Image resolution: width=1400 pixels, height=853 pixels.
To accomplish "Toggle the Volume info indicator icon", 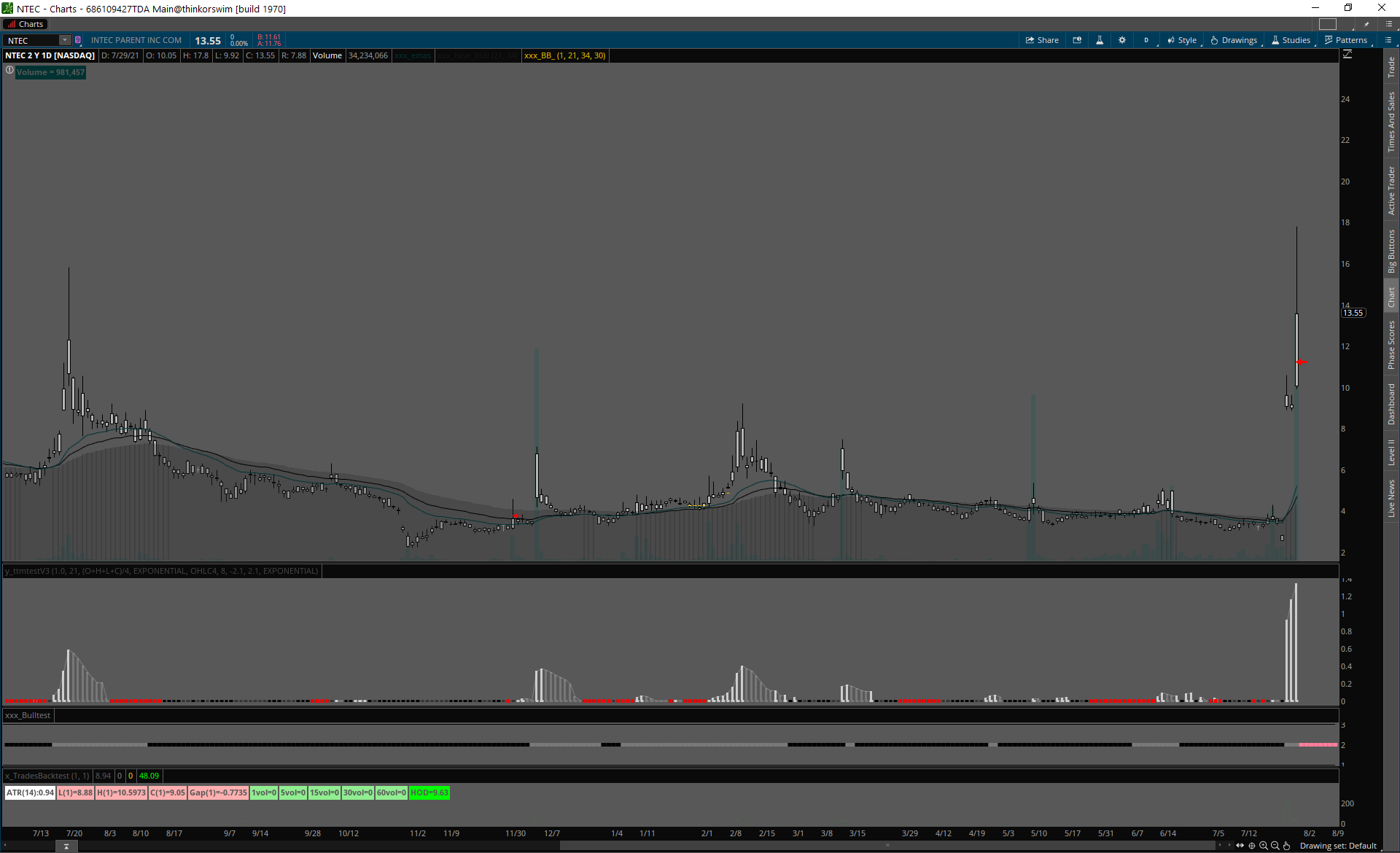I will (x=9, y=71).
